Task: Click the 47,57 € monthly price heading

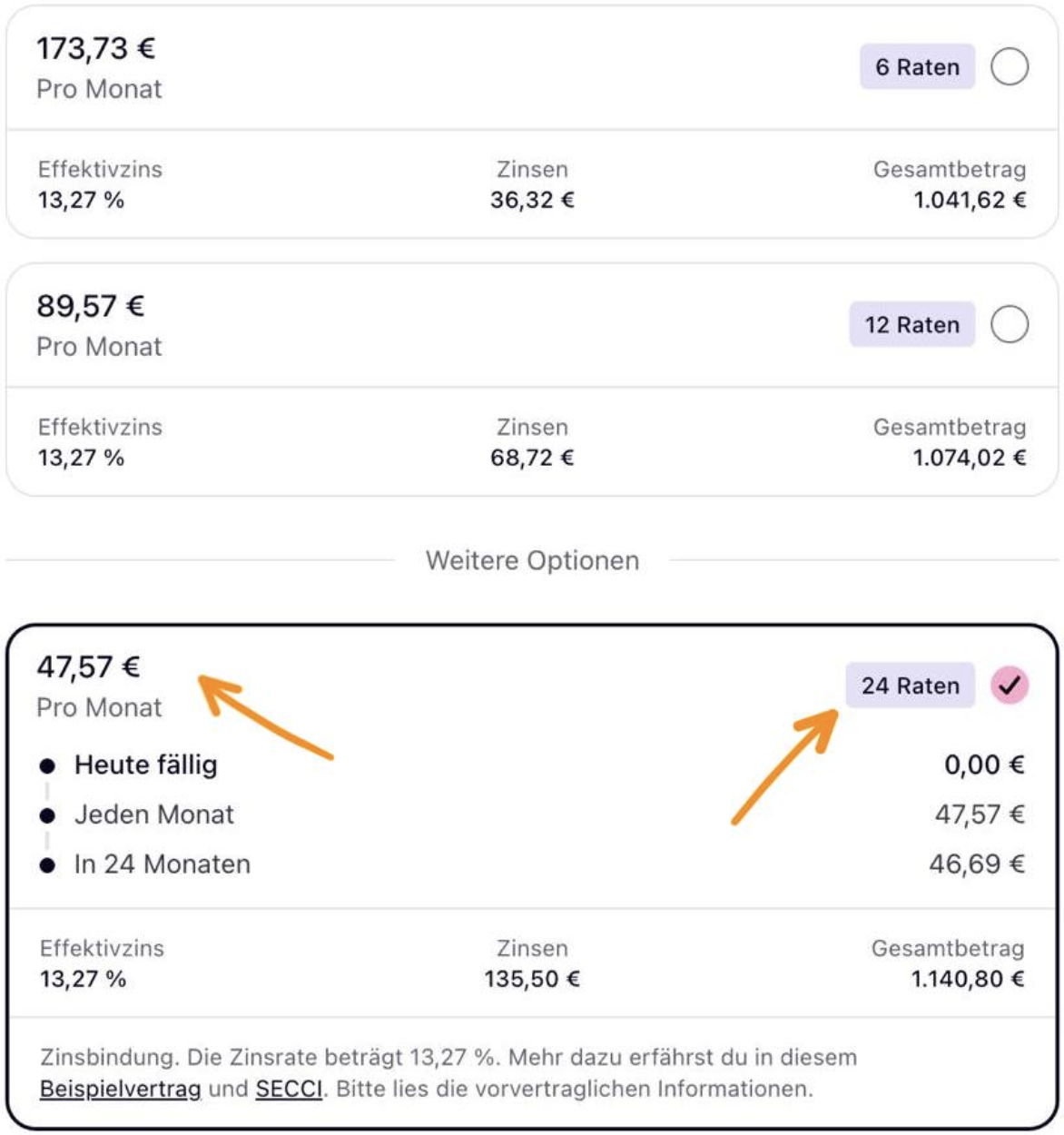Action: pyautogui.click(x=88, y=667)
